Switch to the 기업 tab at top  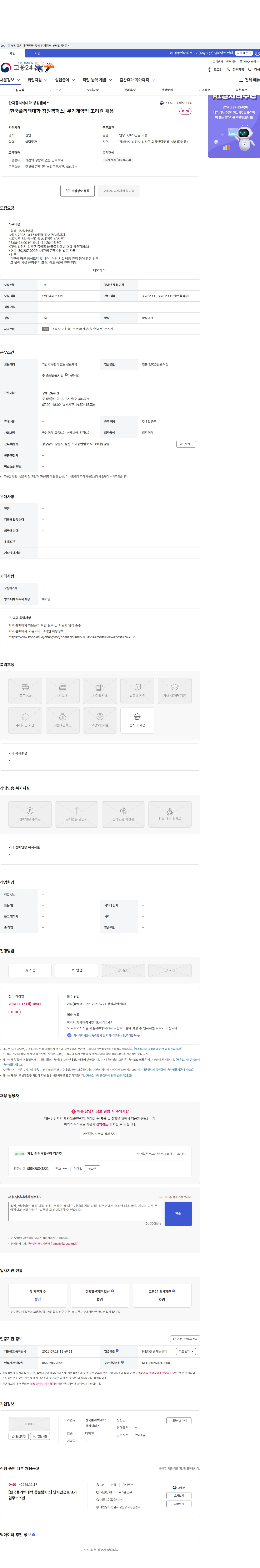pyautogui.click(x=37, y=53)
